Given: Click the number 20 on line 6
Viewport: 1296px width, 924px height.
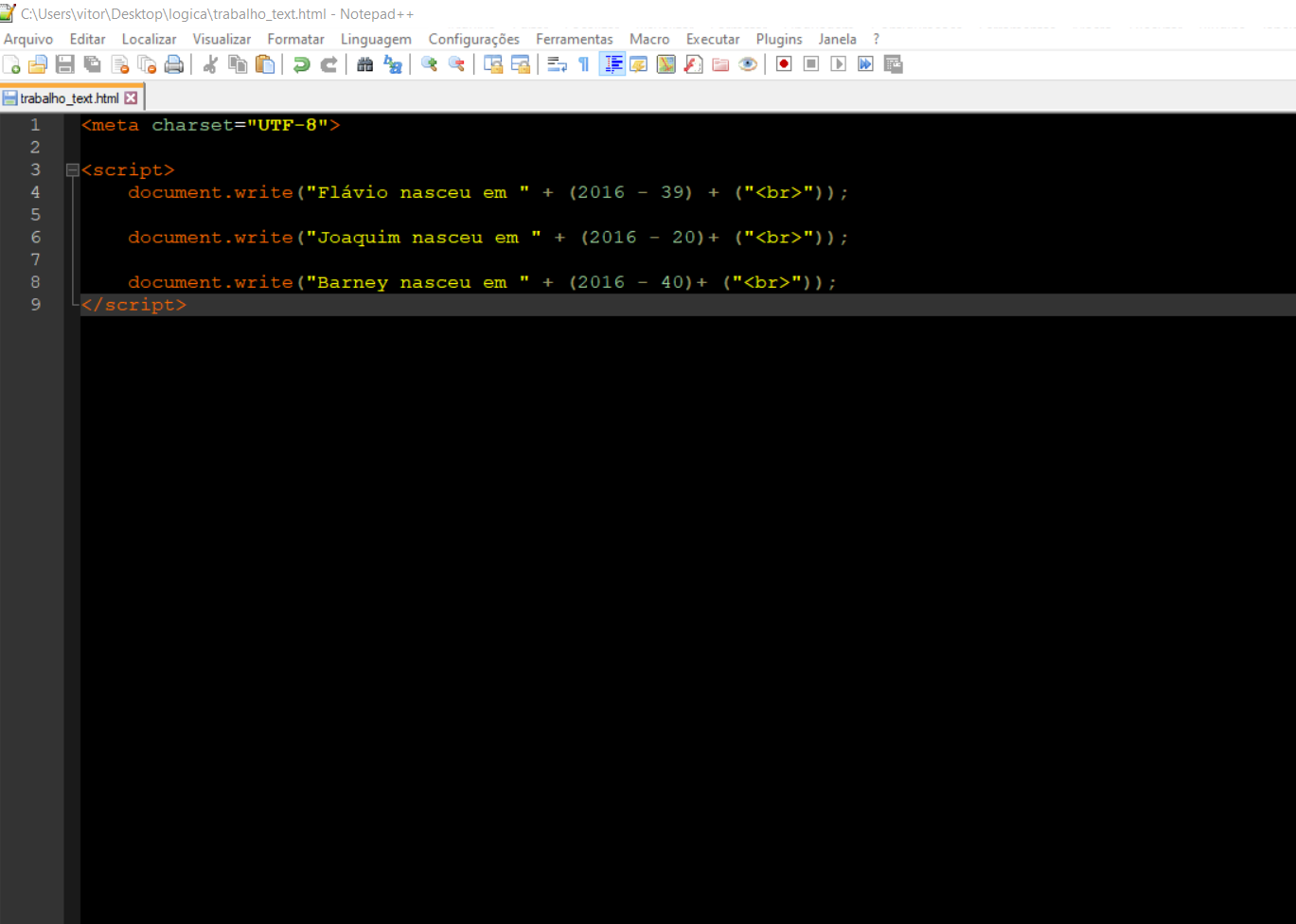Looking at the screenshot, I should (x=684, y=238).
